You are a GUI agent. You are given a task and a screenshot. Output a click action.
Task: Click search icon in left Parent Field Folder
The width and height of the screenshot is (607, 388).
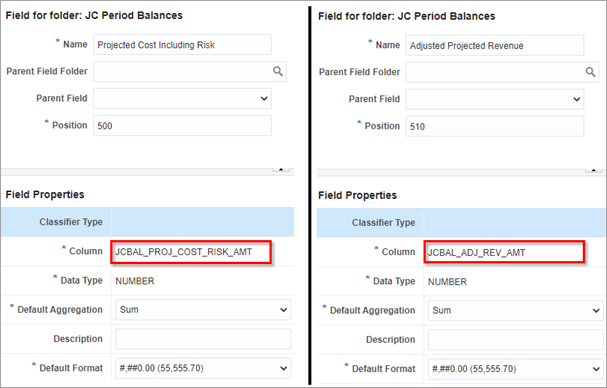point(278,71)
